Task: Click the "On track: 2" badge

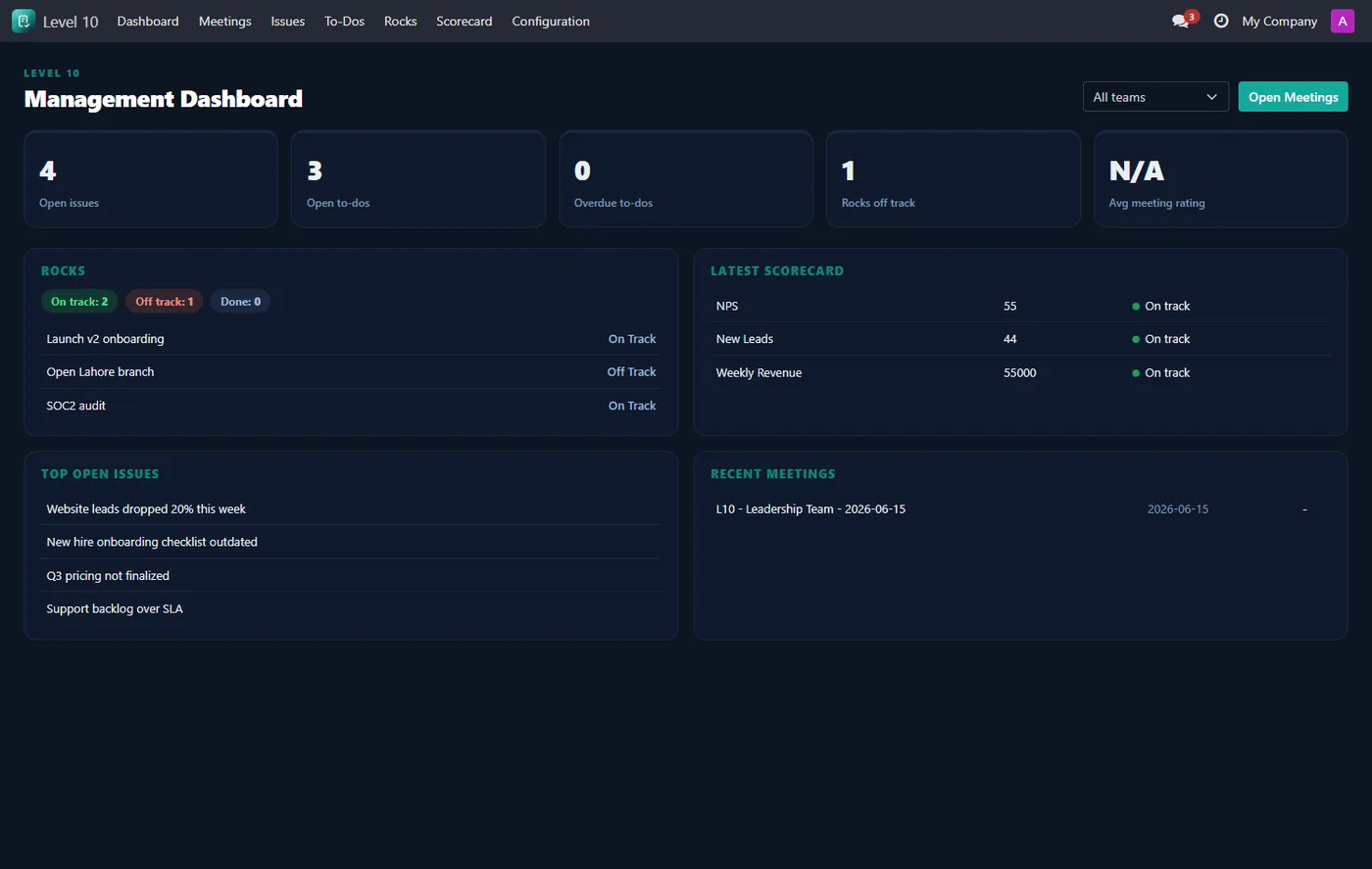Action: [79, 302]
